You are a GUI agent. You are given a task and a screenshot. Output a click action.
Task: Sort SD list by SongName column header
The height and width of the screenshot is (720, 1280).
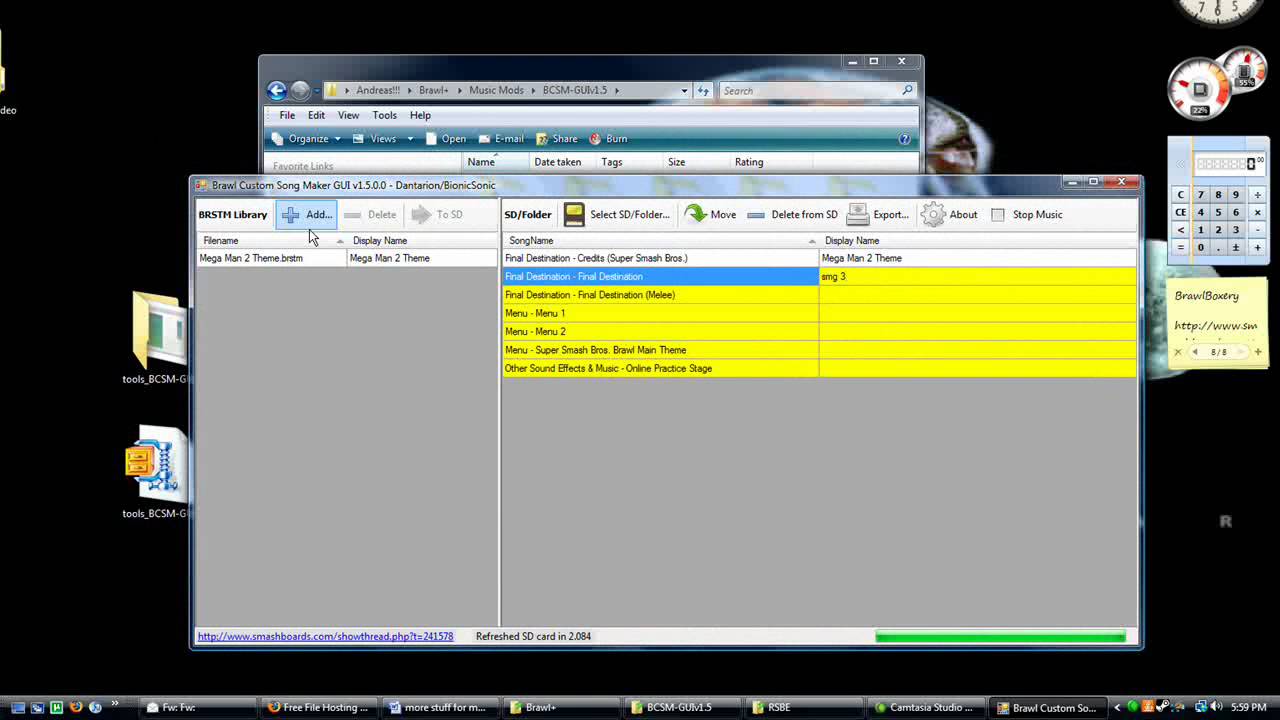click(660, 240)
